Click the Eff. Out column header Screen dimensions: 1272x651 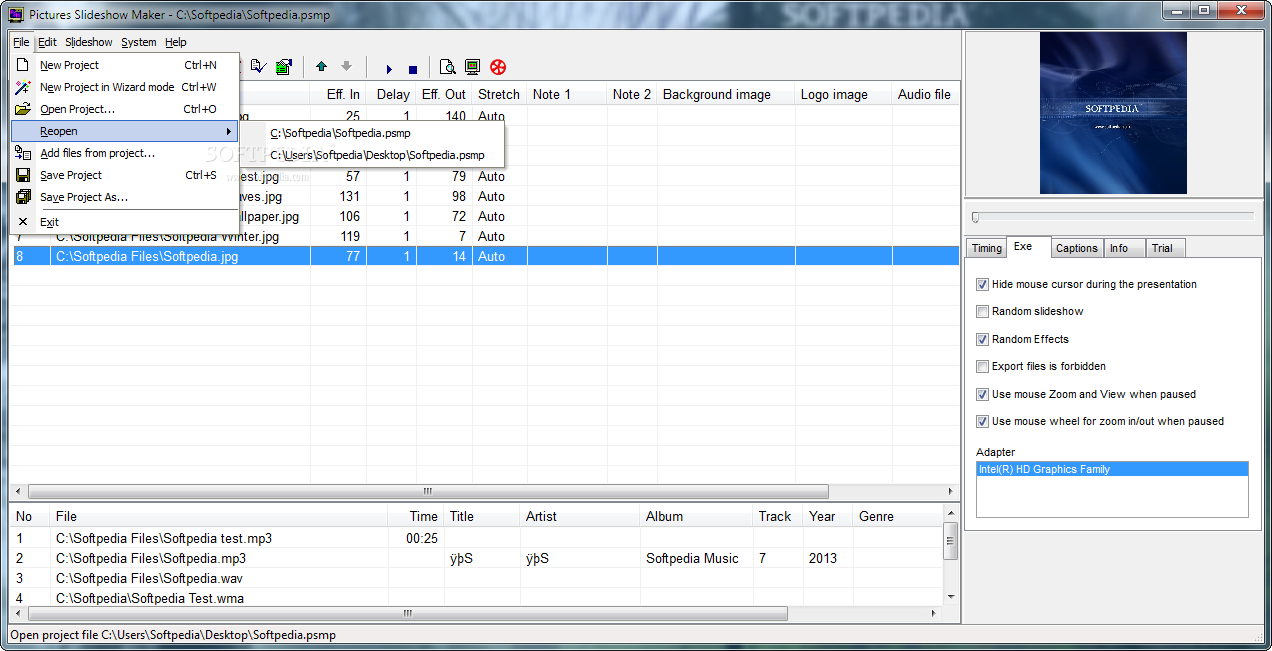coord(444,94)
